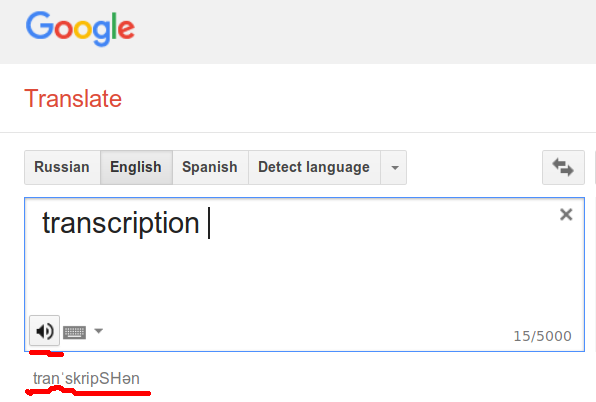Viewport: 596px width, 402px height.
Task: Open the Translate home link
Action: (x=73, y=99)
